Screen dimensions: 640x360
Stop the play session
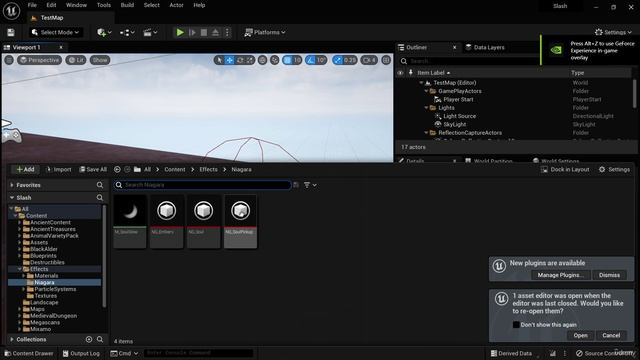coord(204,32)
